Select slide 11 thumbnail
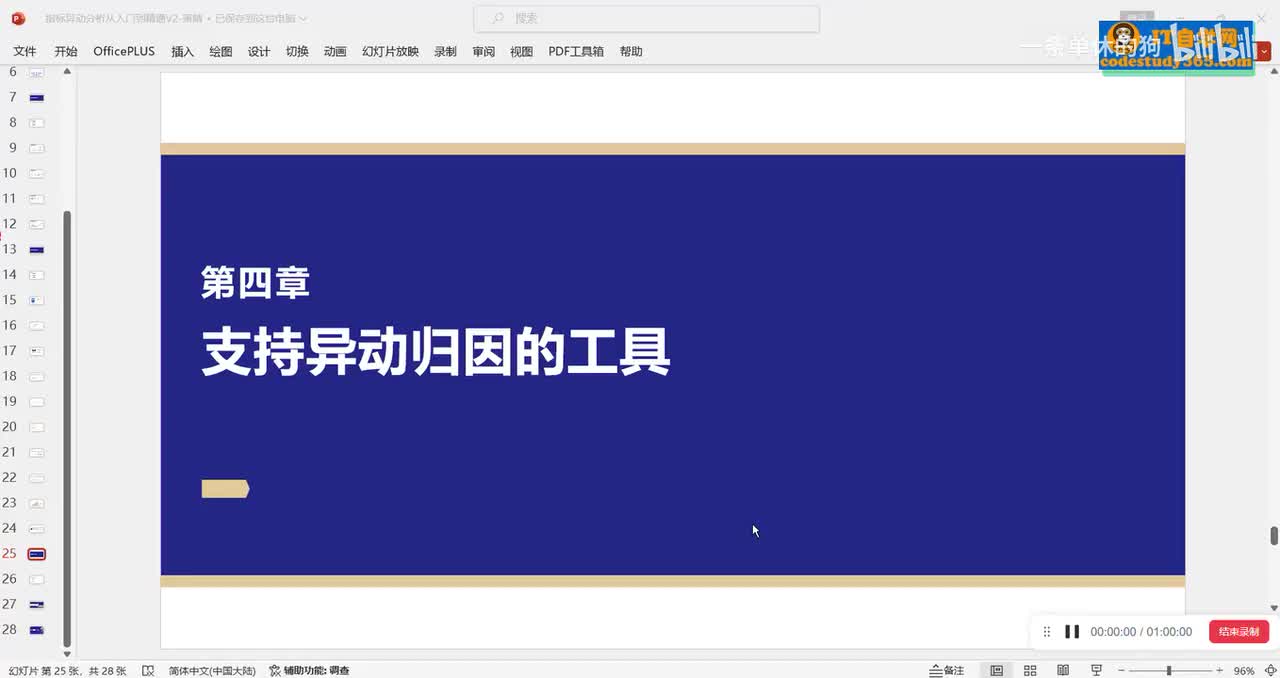This screenshot has width=1280, height=678. pyautogui.click(x=36, y=199)
